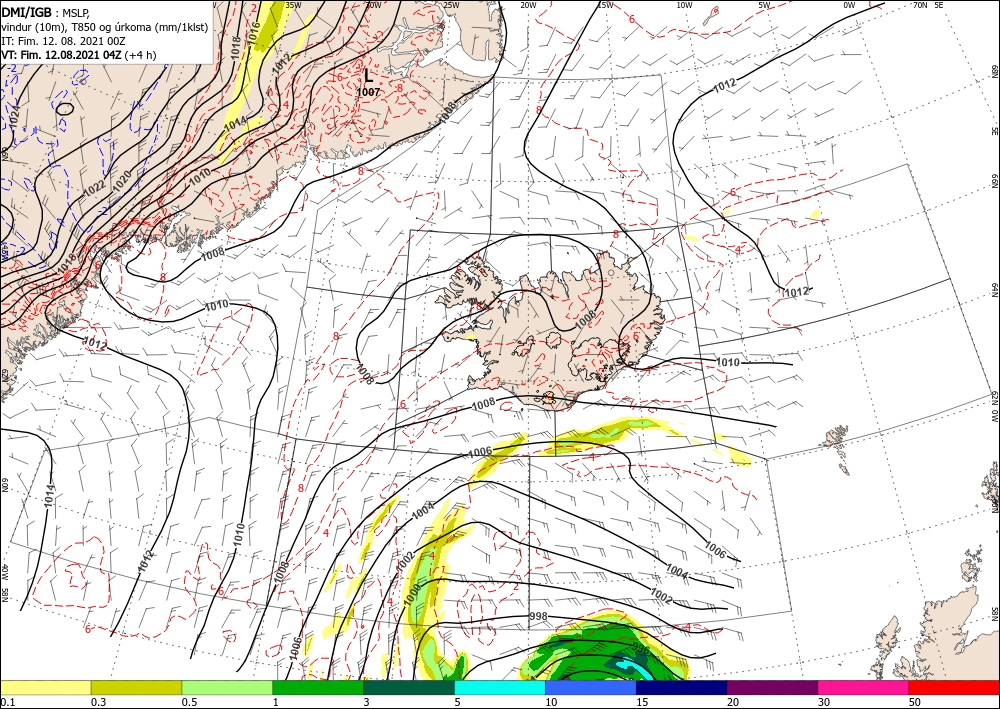Click the '50' legend scale value

[915, 702]
